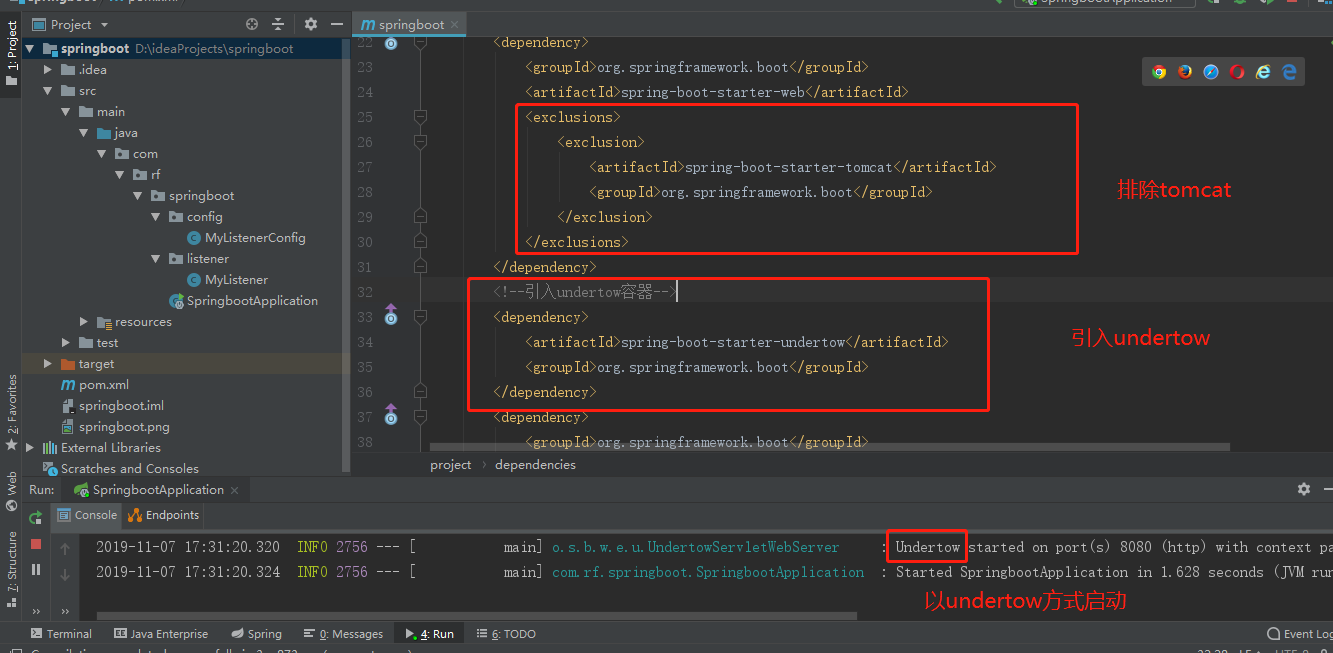Collapse the src folder
Screen dimensions: 1333x653
click(x=48, y=90)
